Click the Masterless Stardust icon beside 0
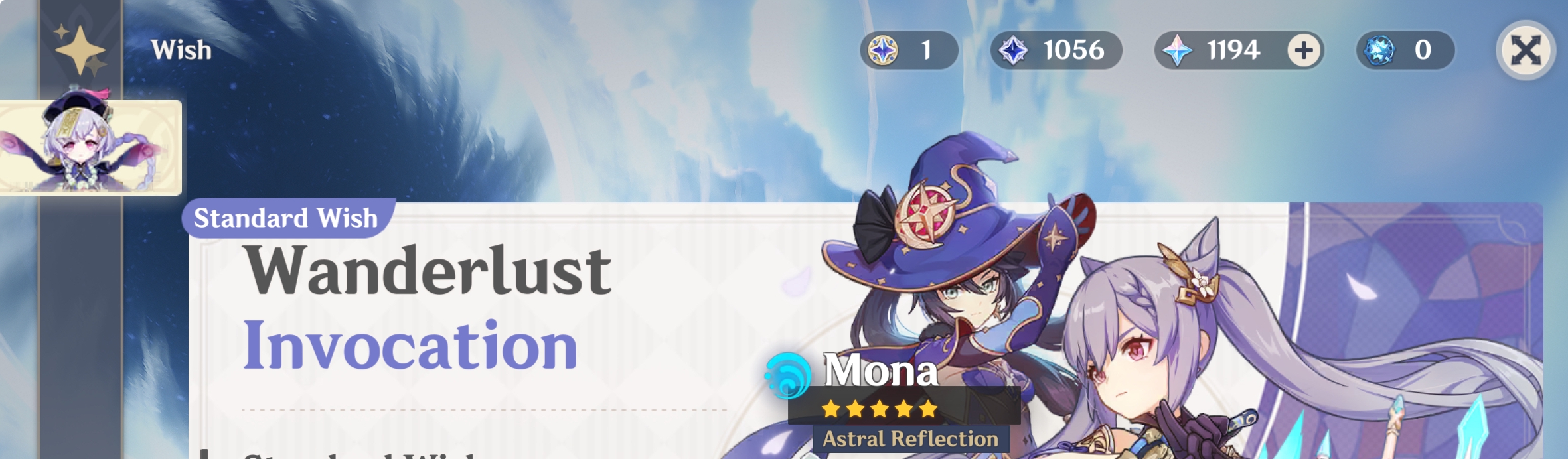The height and width of the screenshot is (459, 1568). point(1379,50)
